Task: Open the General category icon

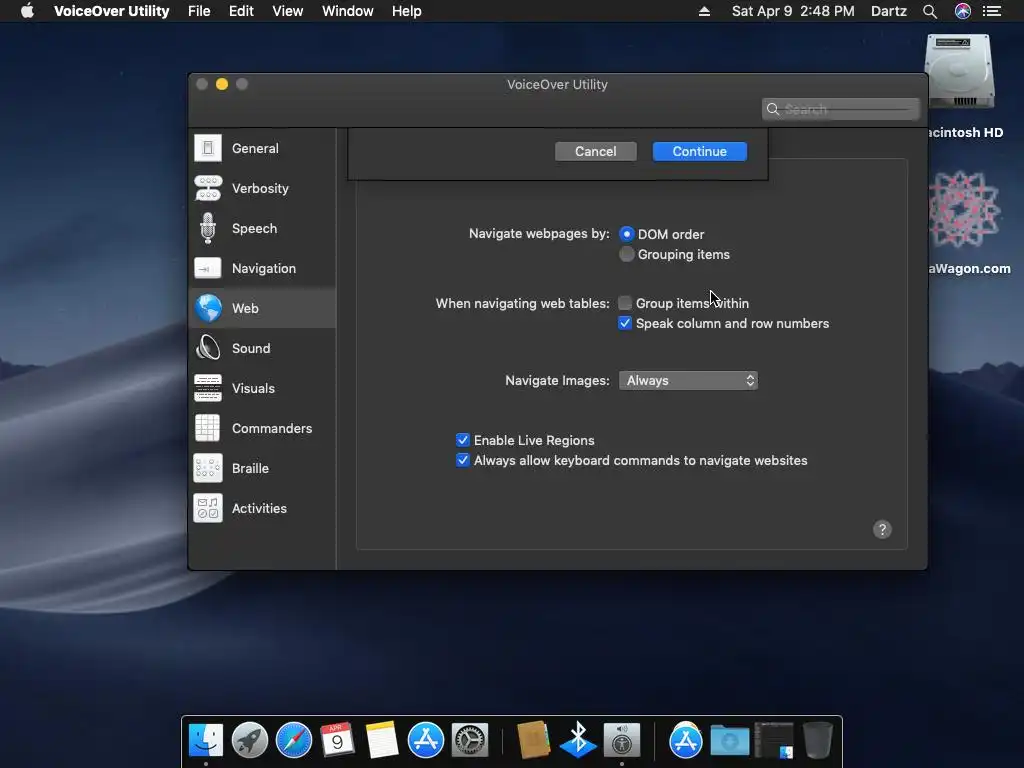Action: tap(208, 148)
